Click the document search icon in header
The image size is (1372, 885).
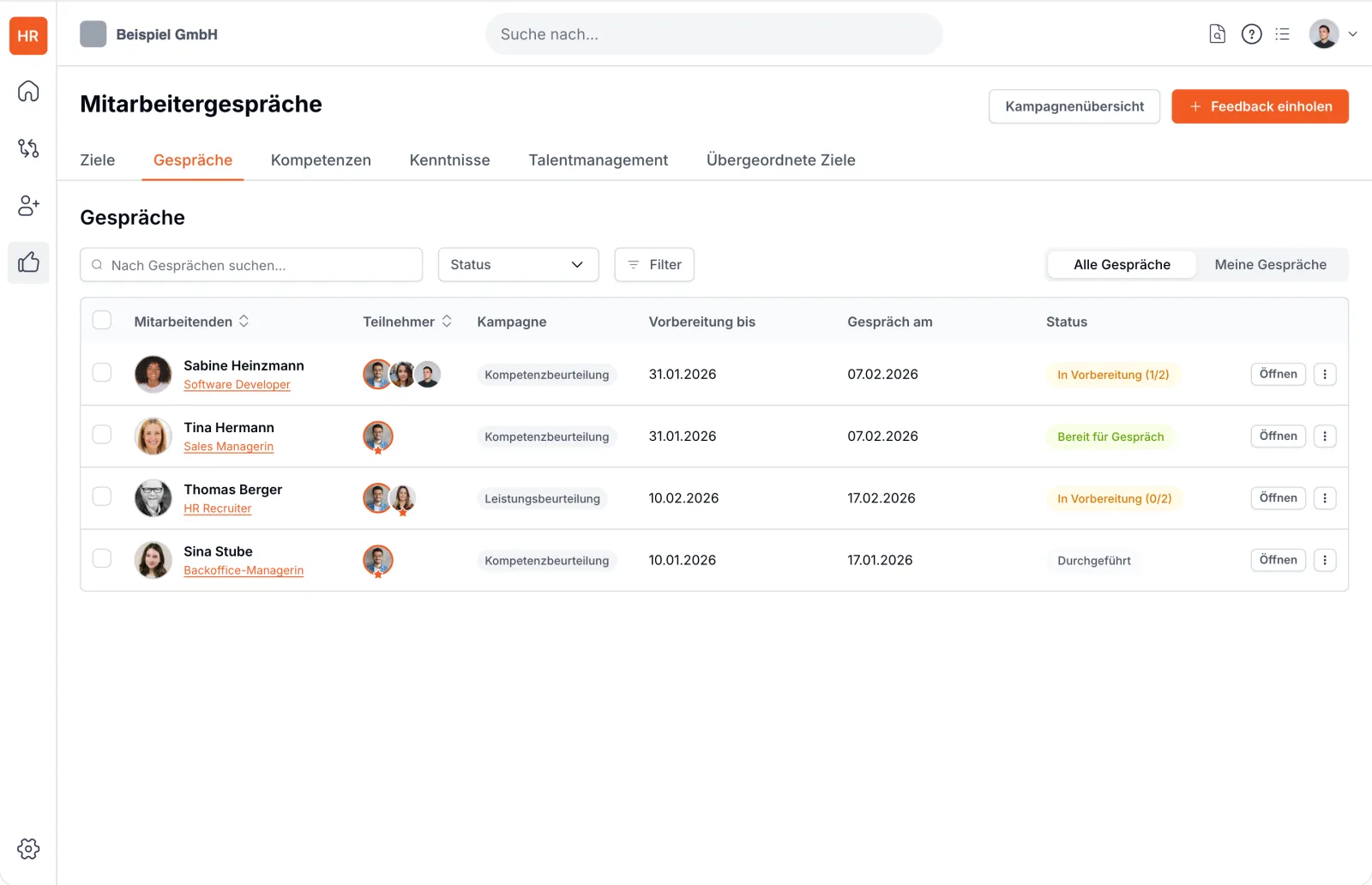(x=1218, y=34)
